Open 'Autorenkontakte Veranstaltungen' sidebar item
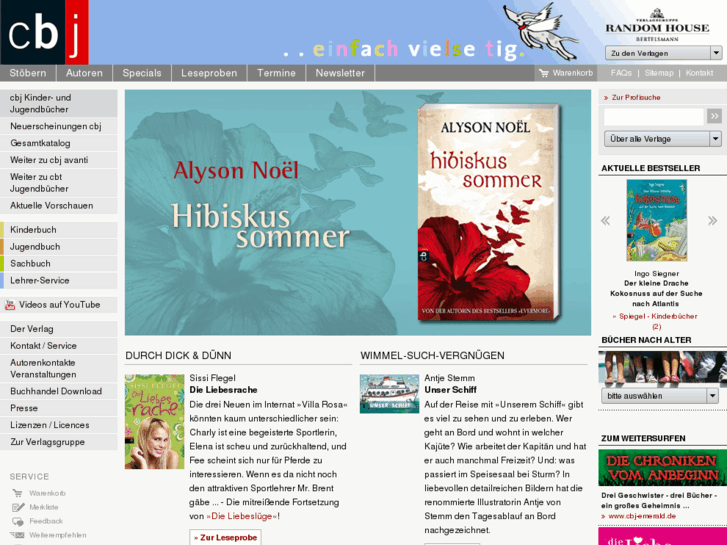The height and width of the screenshot is (545, 727). pyautogui.click(x=58, y=368)
